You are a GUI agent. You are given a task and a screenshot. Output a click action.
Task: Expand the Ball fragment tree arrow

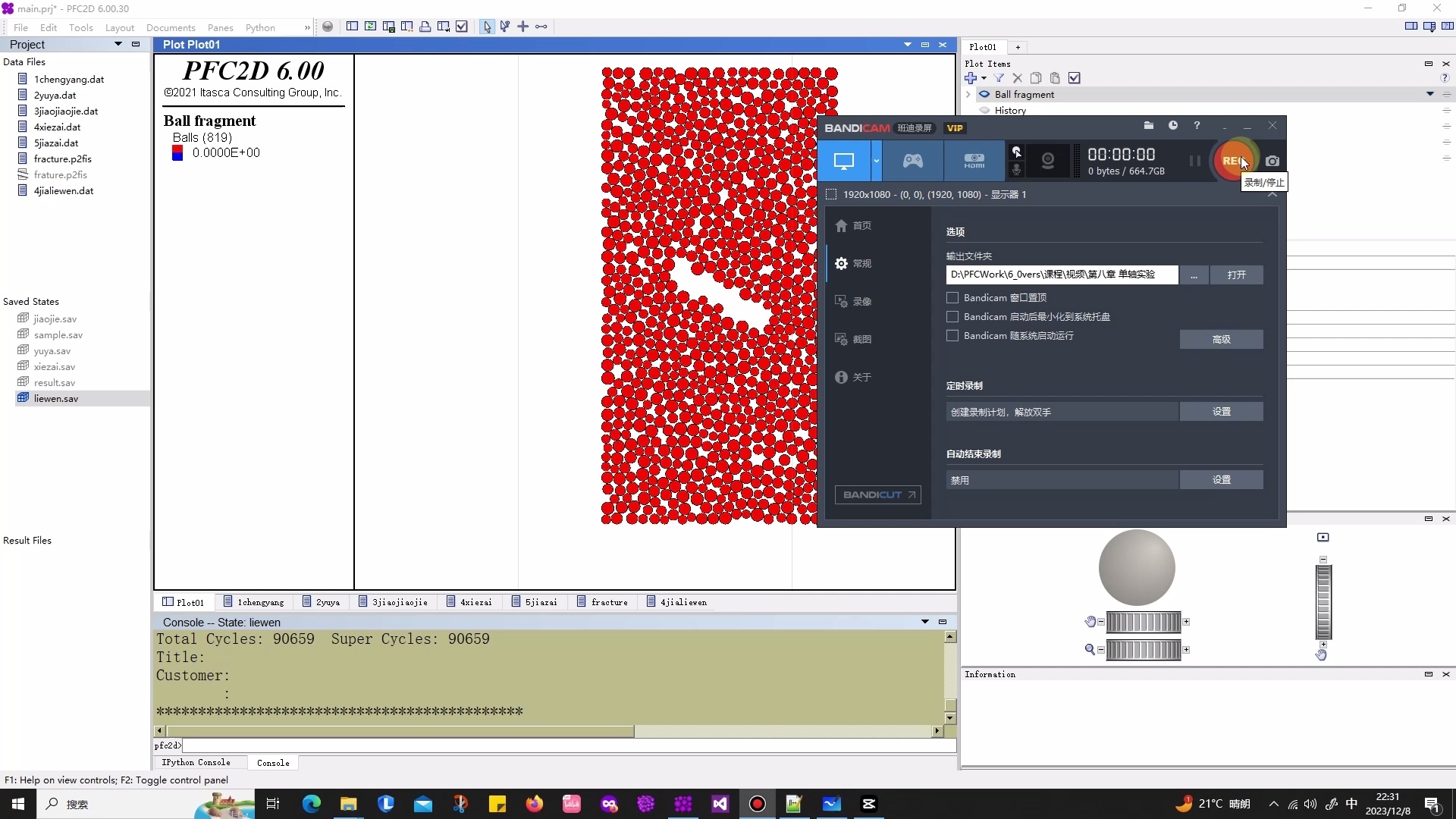point(968,95)
